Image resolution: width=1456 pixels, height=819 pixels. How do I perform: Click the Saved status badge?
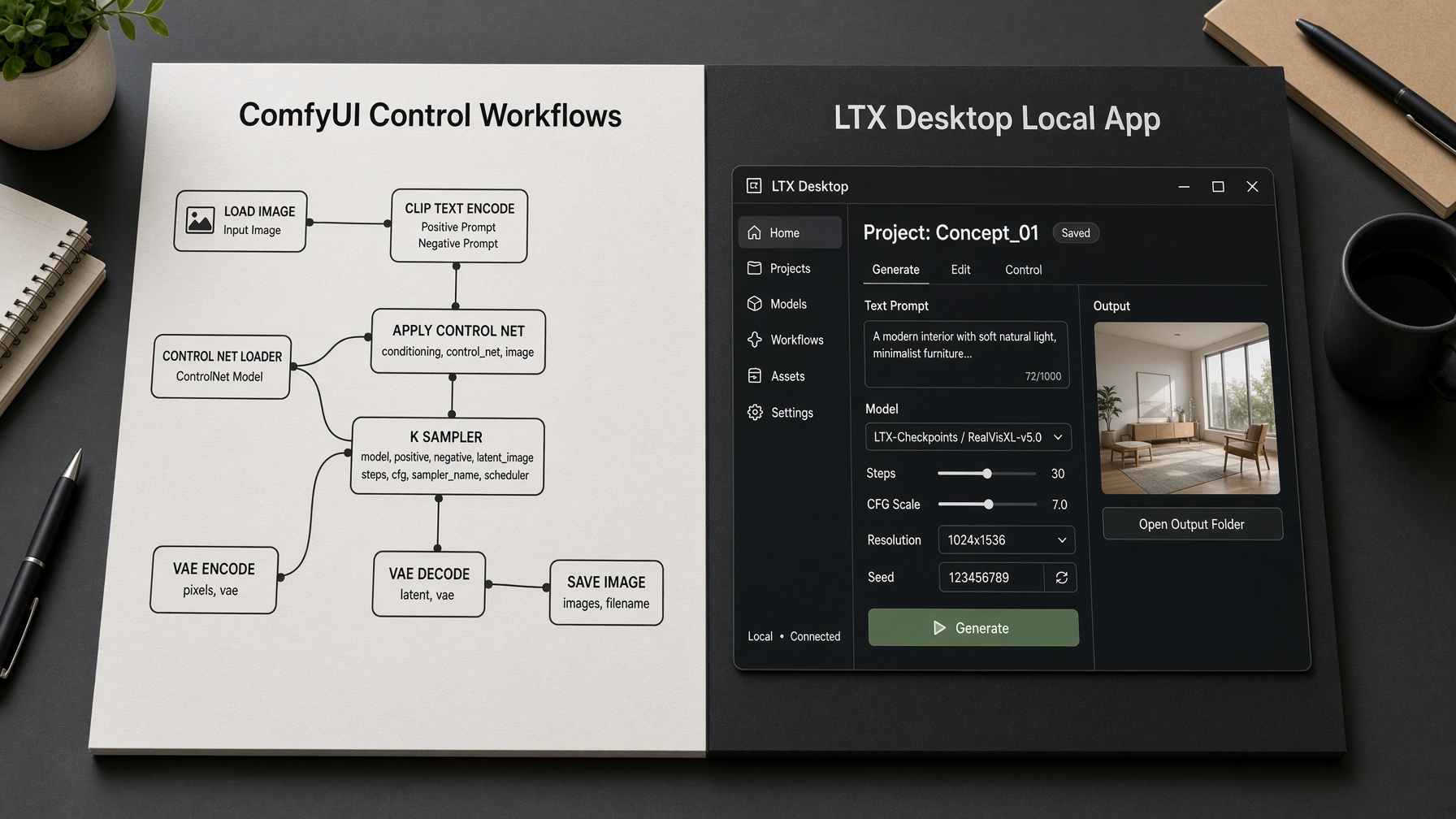point(1076,233)
